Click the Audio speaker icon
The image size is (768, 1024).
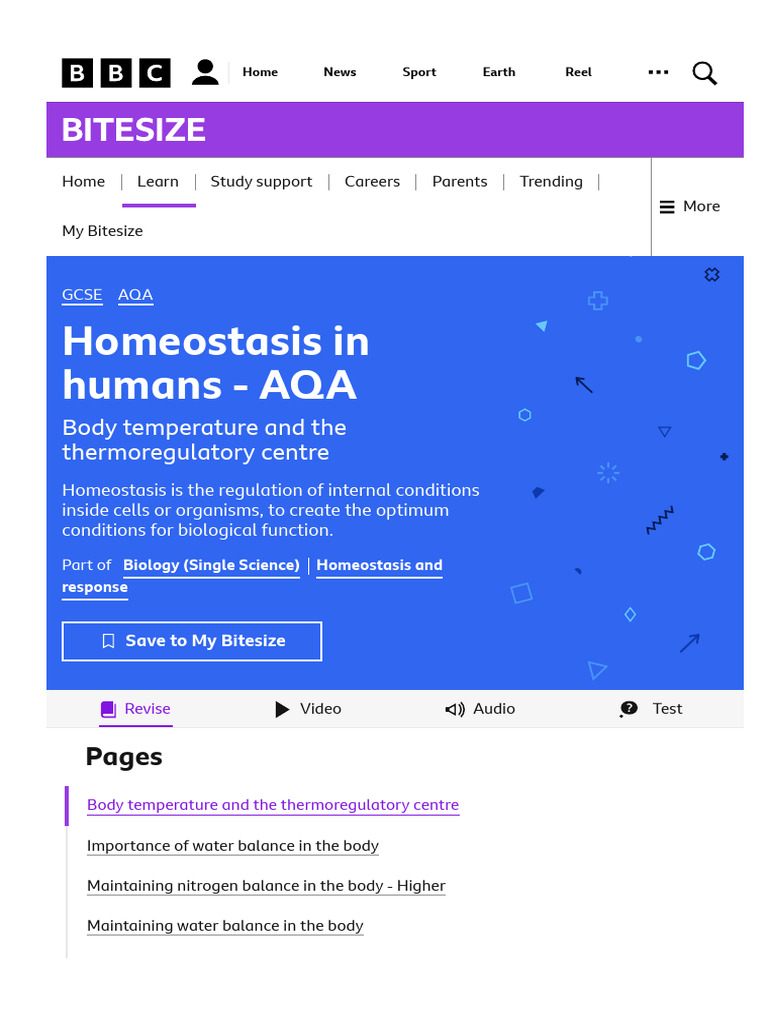click(455, 709)
